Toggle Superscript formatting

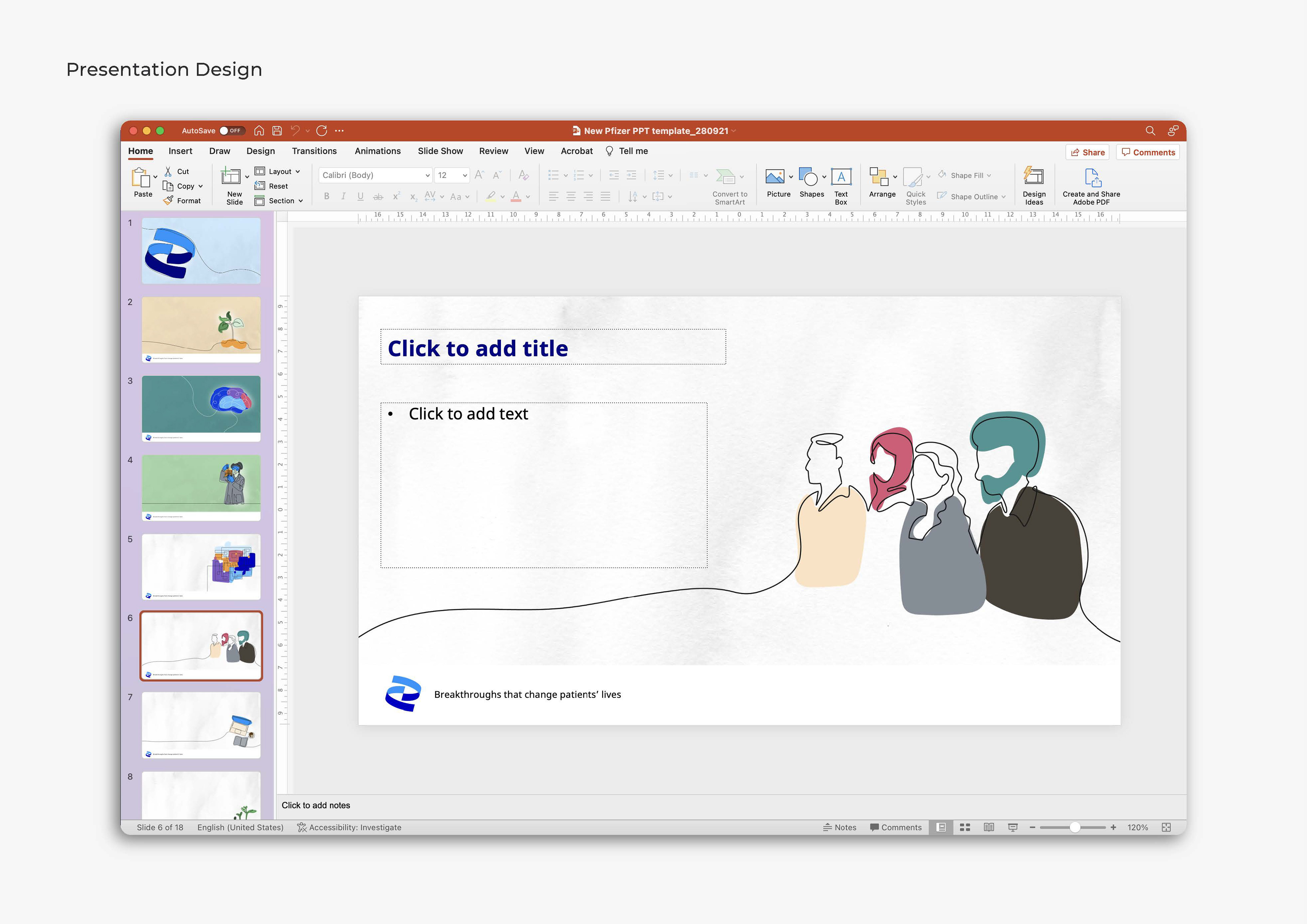coord(396,196)
